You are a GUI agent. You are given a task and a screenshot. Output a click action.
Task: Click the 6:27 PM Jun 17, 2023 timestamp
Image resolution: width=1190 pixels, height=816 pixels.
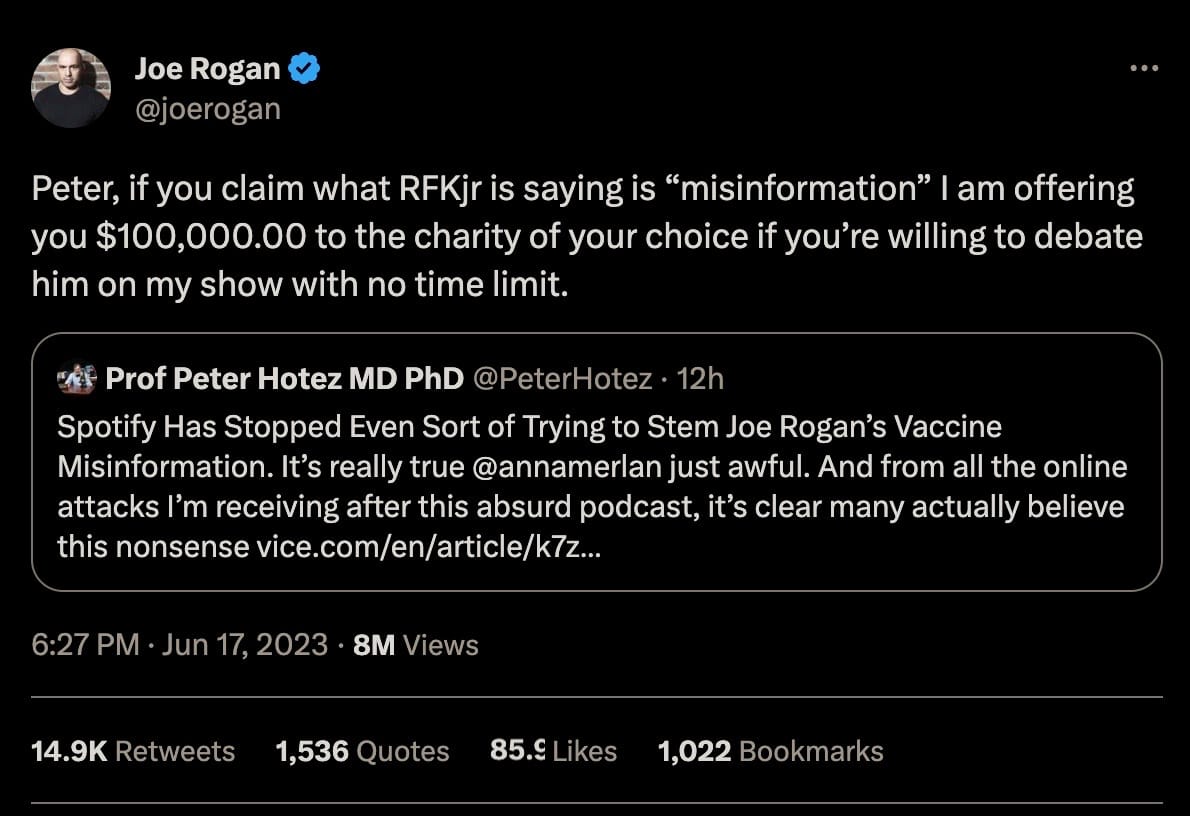(180, 645)
